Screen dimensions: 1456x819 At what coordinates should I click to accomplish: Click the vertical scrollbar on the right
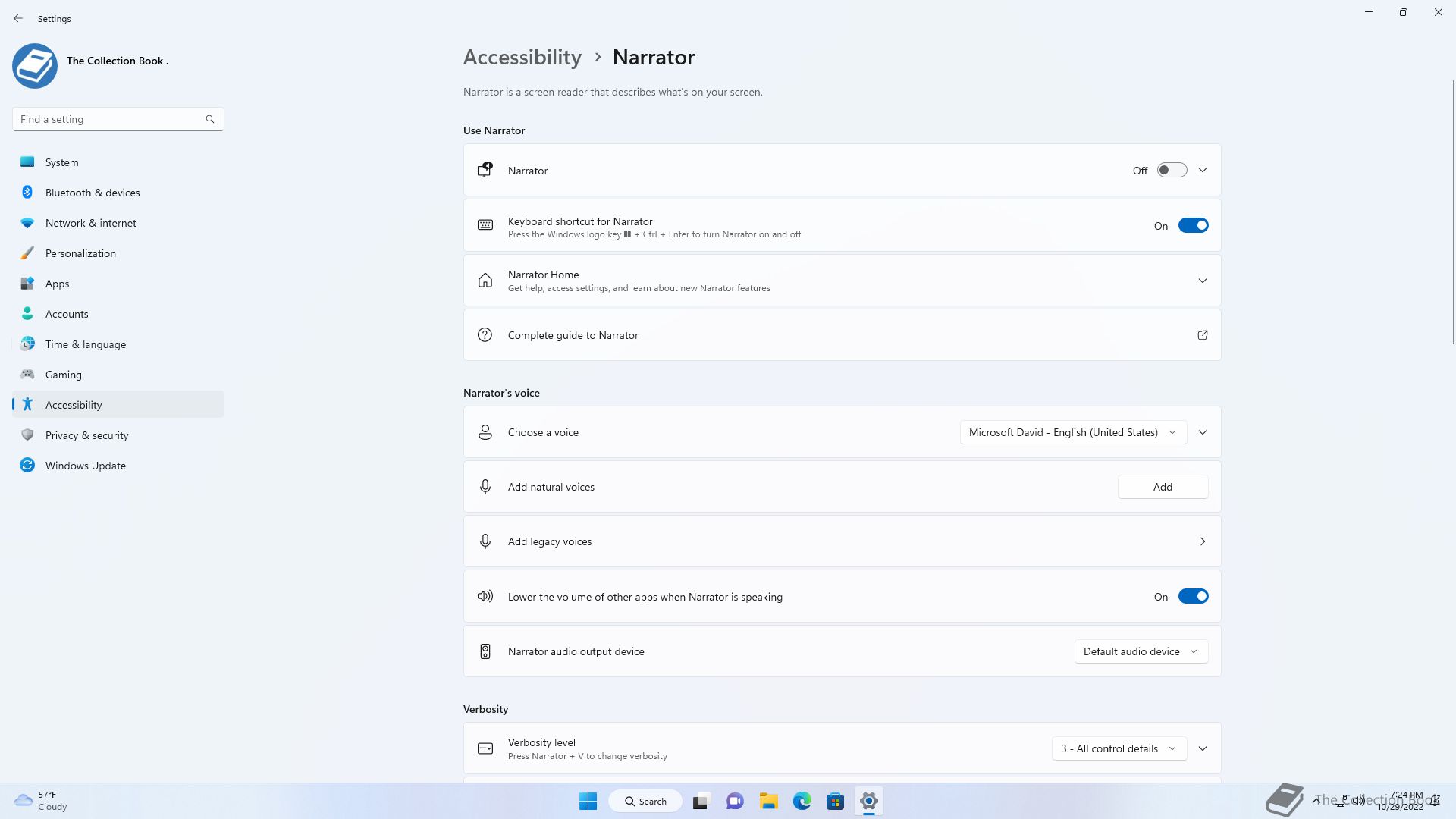point(1453,212)
